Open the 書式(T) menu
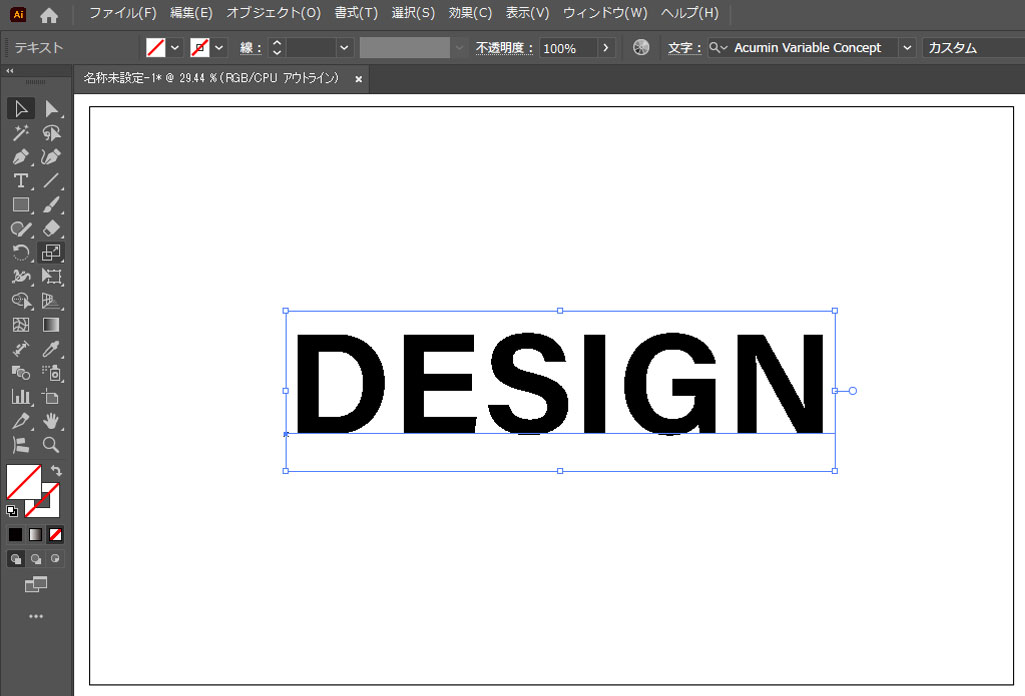Image resolution: width=1025 pixels, height=696 pixels. click(356, 13)
